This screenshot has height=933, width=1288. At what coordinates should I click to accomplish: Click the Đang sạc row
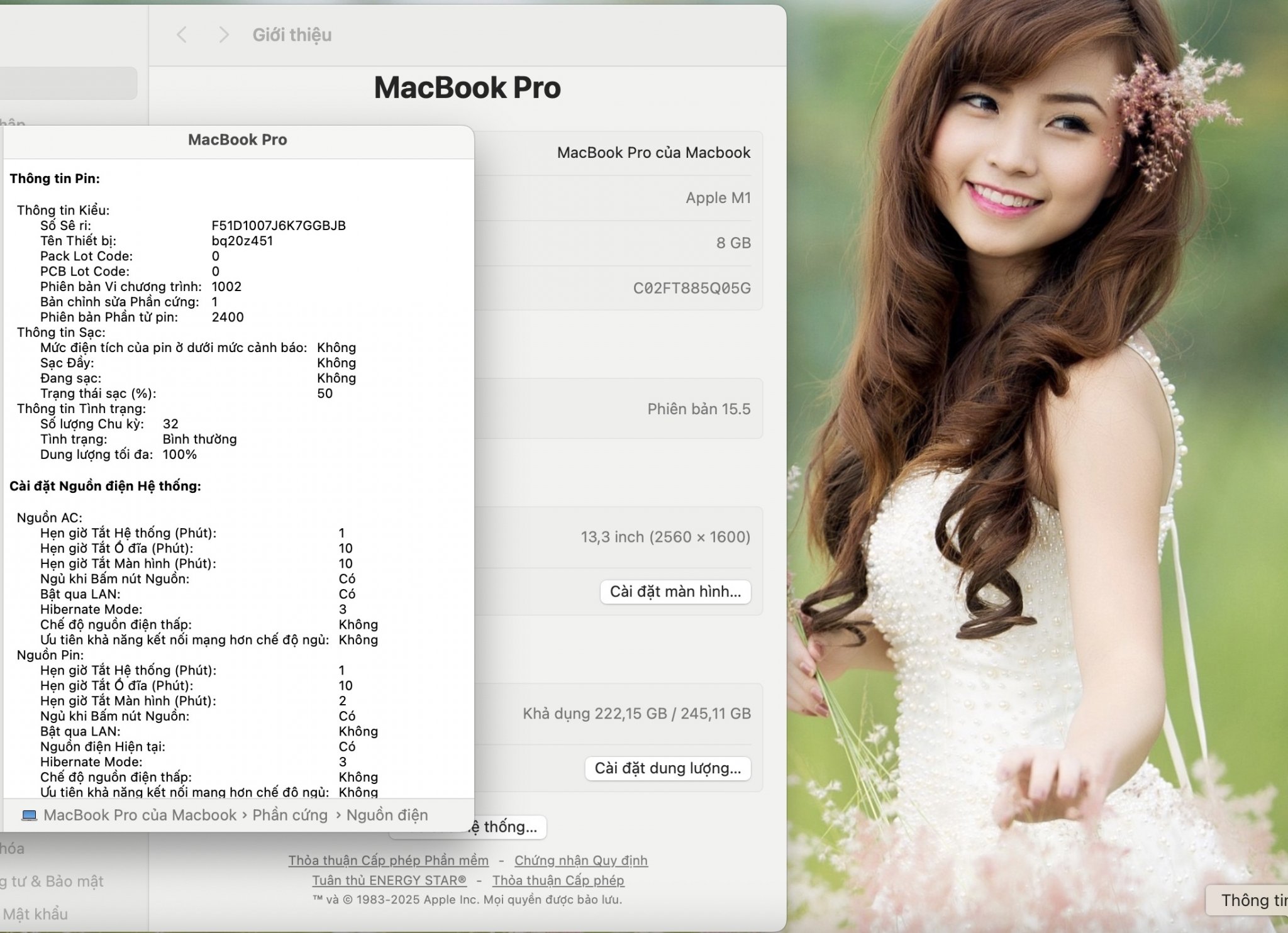click(x=198, y=378)
